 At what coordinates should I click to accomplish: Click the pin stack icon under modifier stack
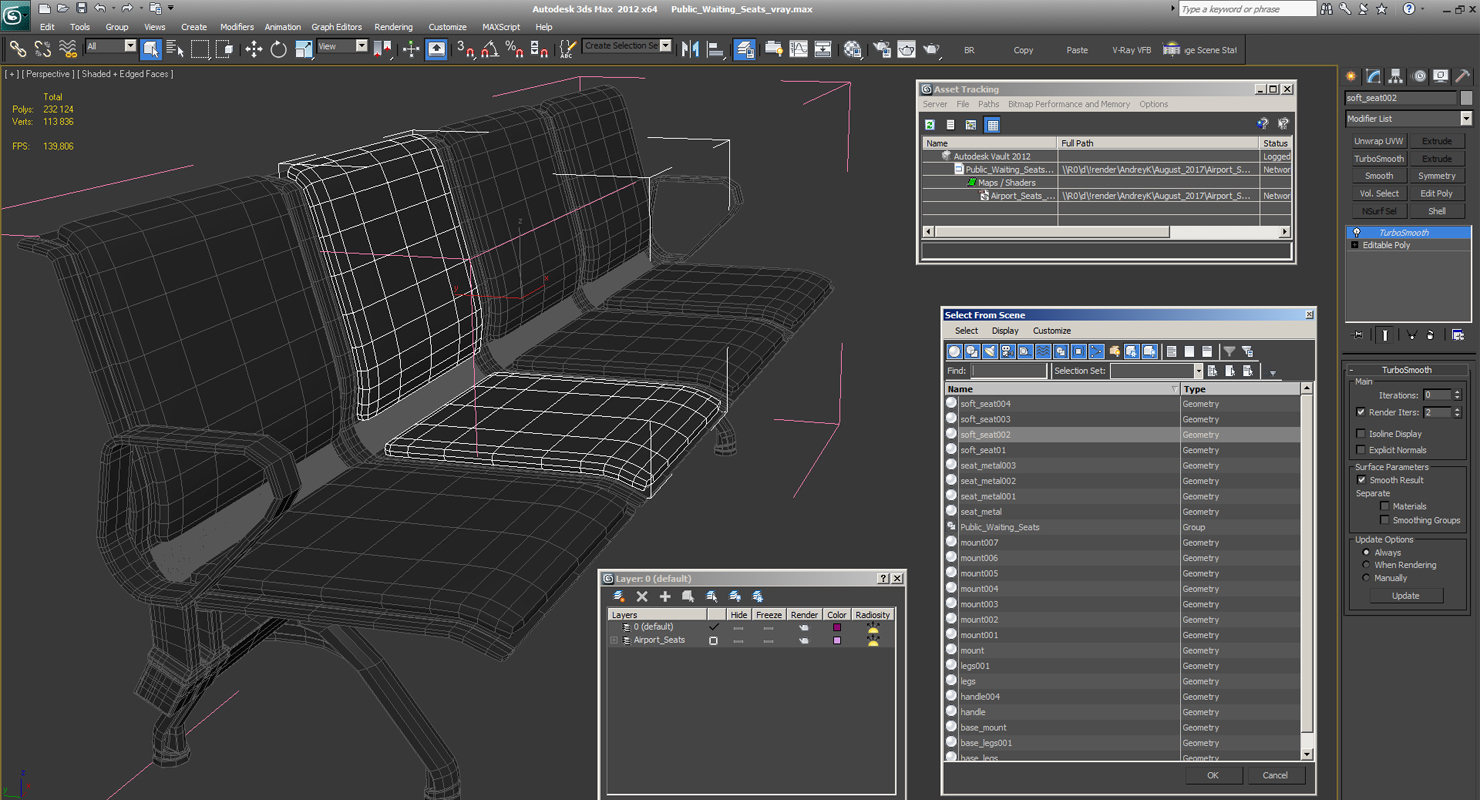tap(1357, 335)
